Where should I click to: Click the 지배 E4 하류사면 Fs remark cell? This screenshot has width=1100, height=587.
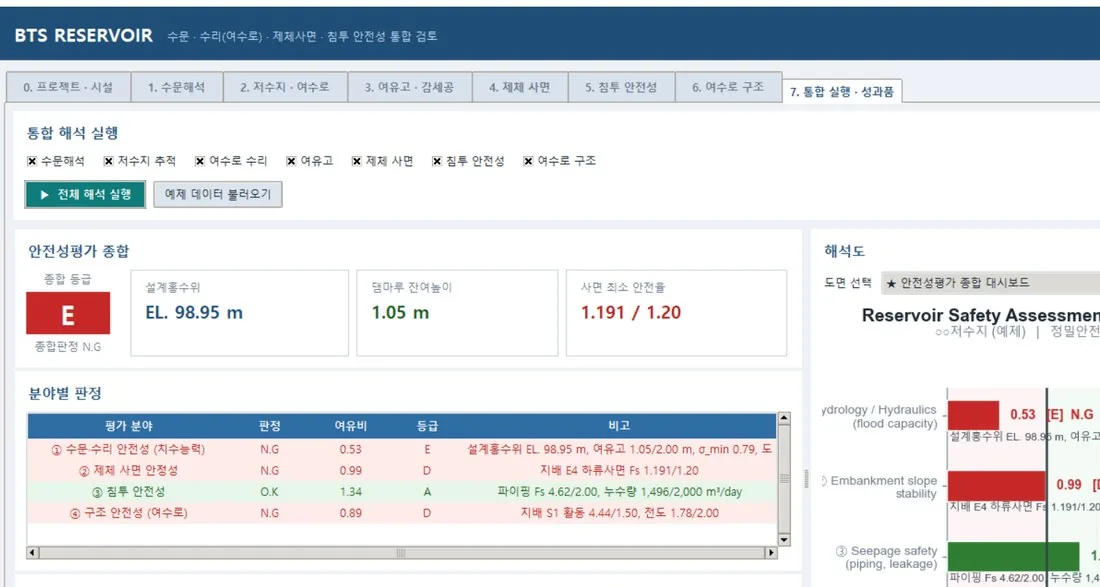point(619,471)
